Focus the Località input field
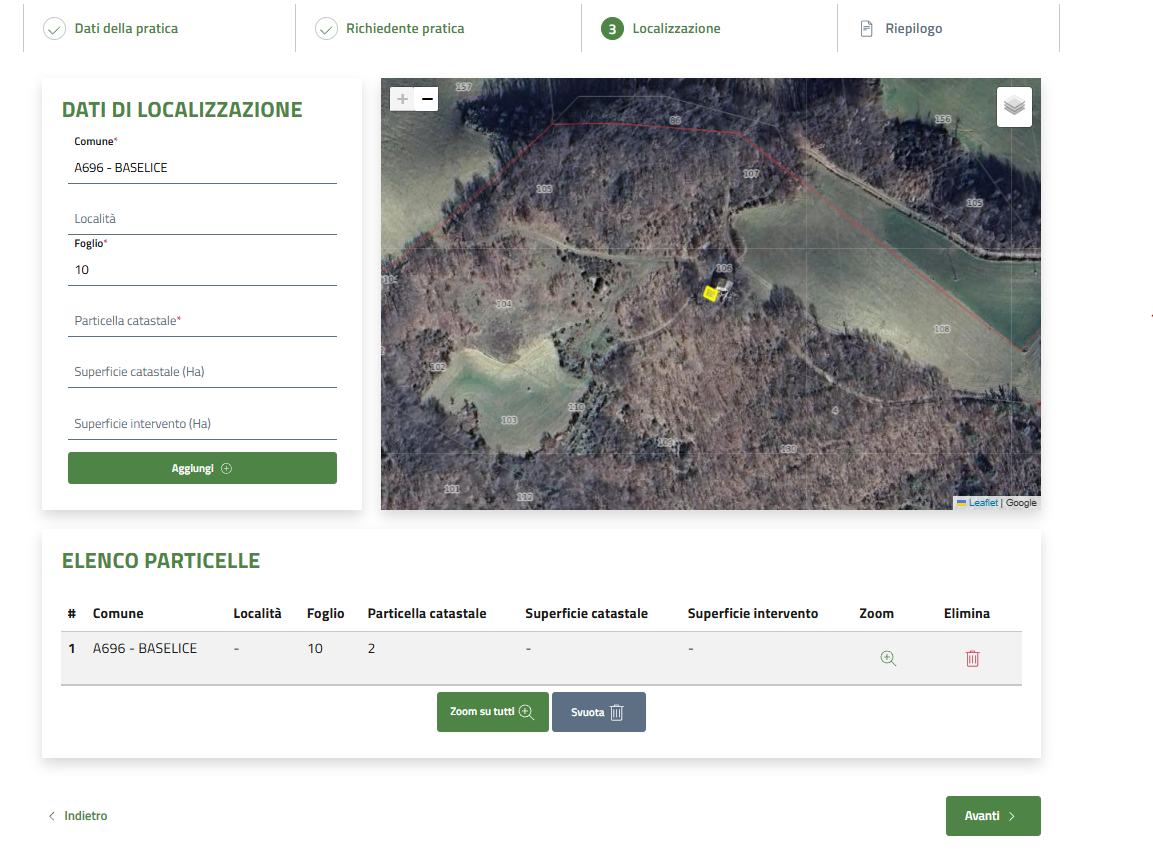 [202, 218]
